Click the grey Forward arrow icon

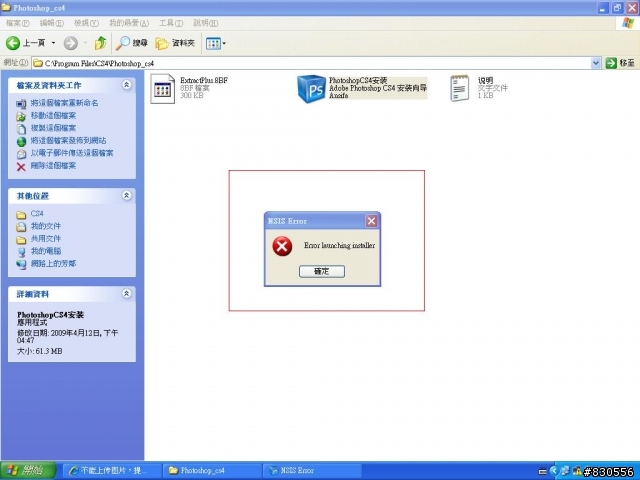[x=71, y=43]
